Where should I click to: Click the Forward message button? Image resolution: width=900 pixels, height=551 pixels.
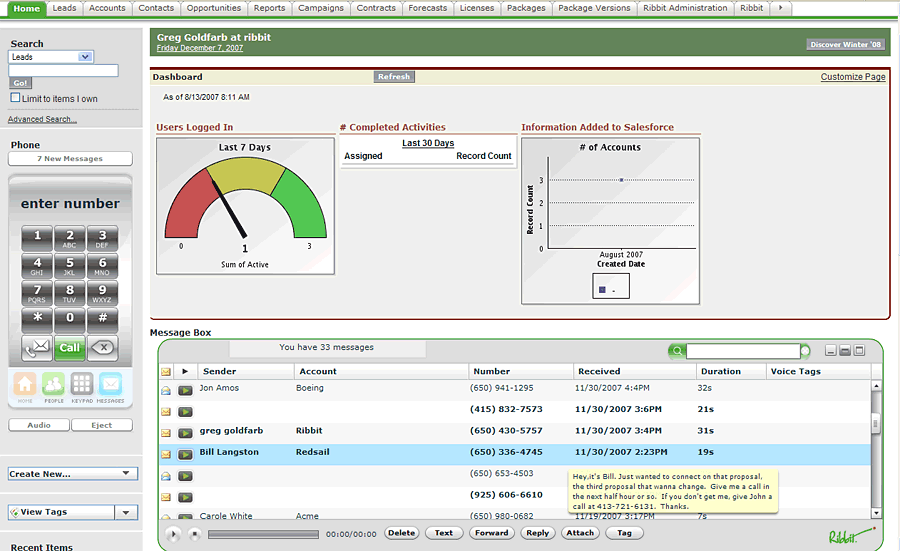[x=491, y=533]
